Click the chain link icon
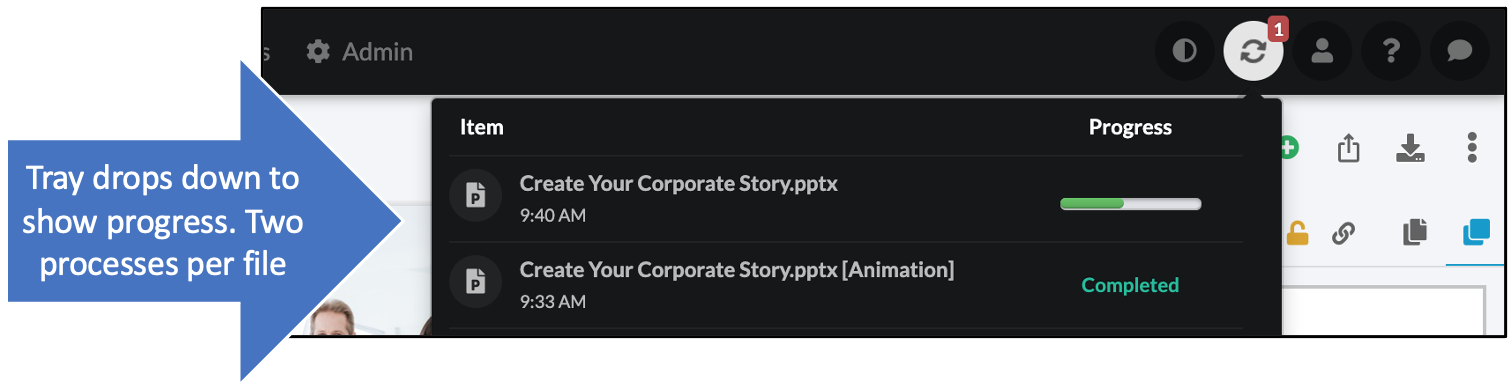 (1344, 234)
